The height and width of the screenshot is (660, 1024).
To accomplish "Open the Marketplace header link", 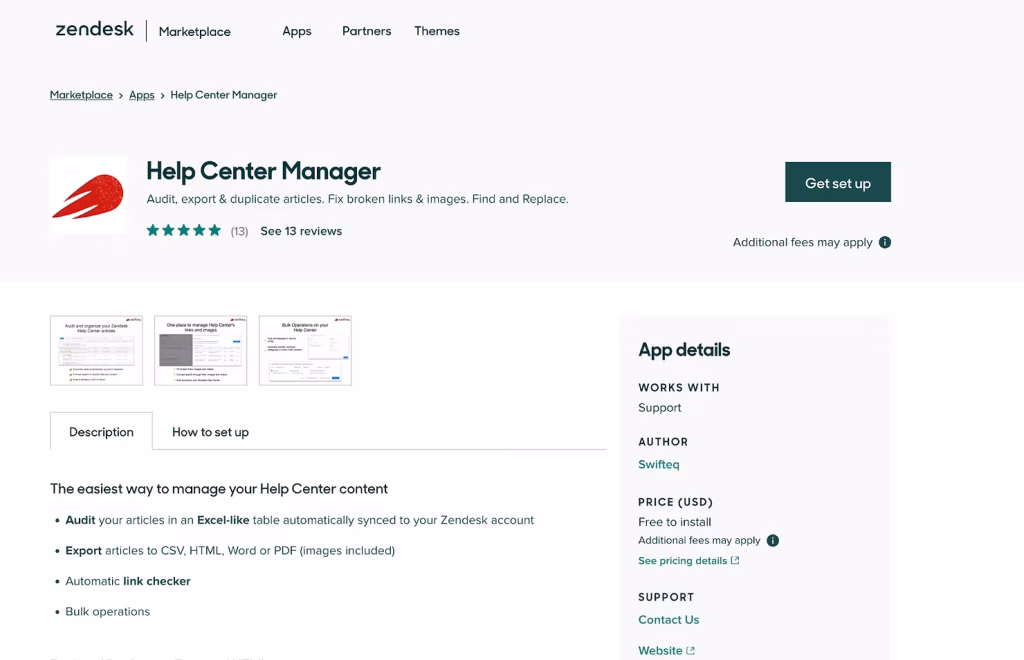I will click(x=195, y=31).
